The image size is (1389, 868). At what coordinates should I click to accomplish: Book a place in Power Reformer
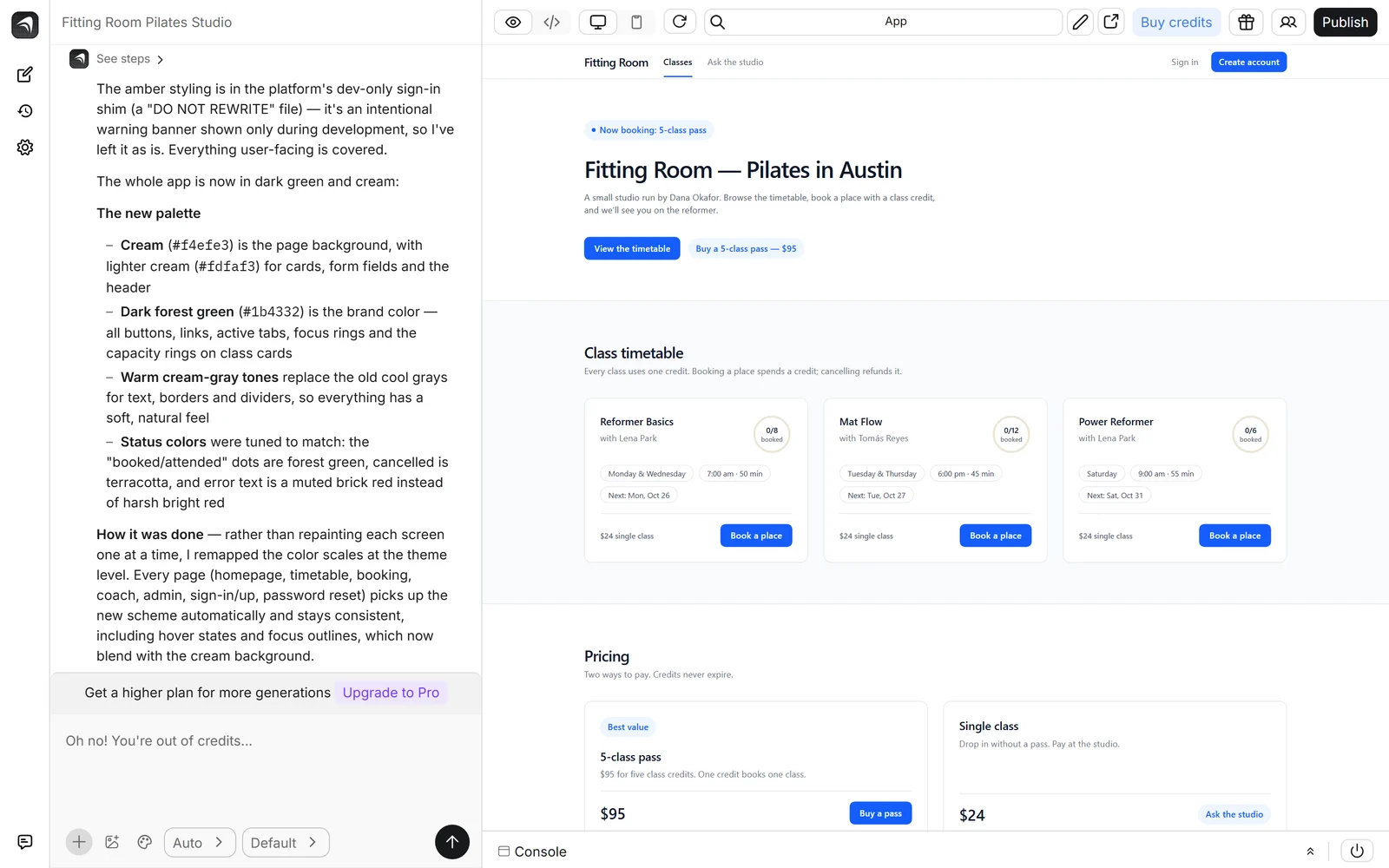point(1234,536)
